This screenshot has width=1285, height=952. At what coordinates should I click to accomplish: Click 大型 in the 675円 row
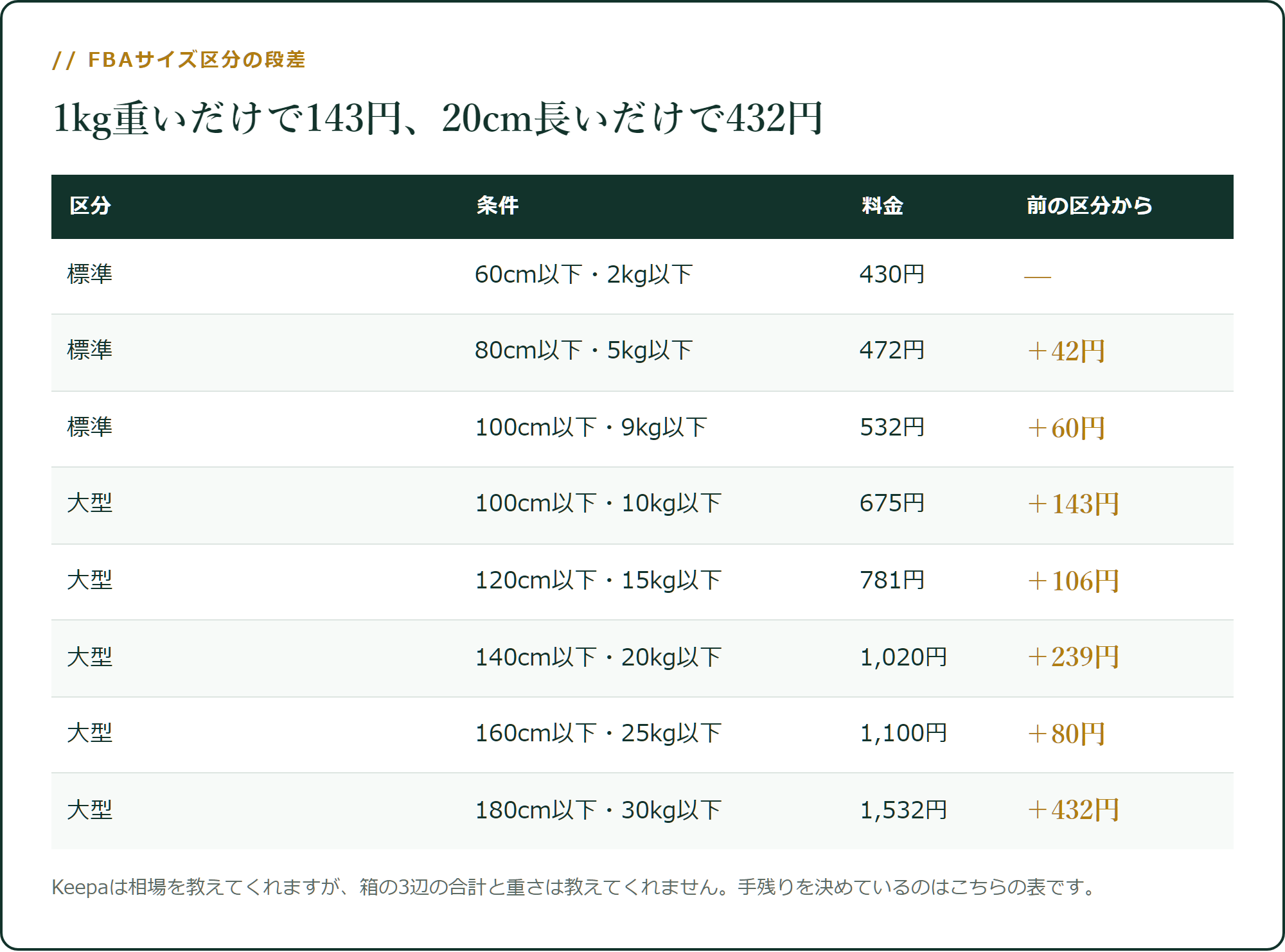click(x=90, y=503)
